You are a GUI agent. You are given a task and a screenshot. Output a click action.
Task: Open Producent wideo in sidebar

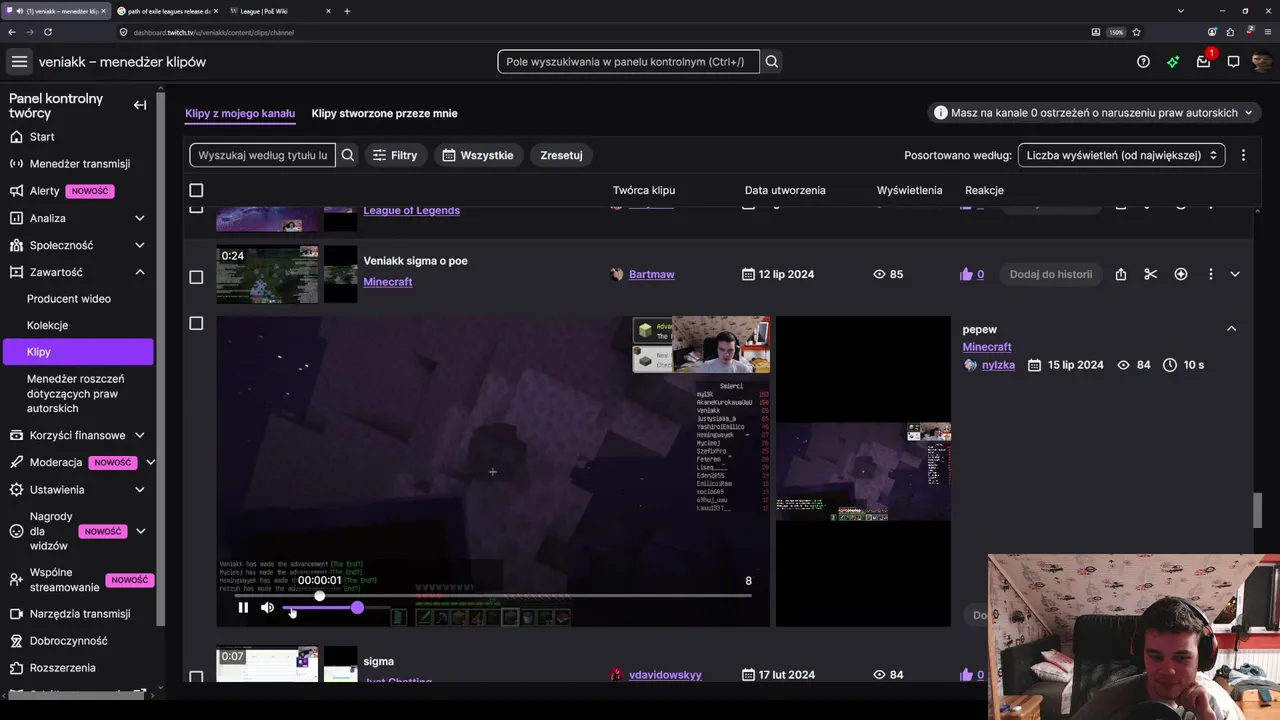[x=69, y=299]
